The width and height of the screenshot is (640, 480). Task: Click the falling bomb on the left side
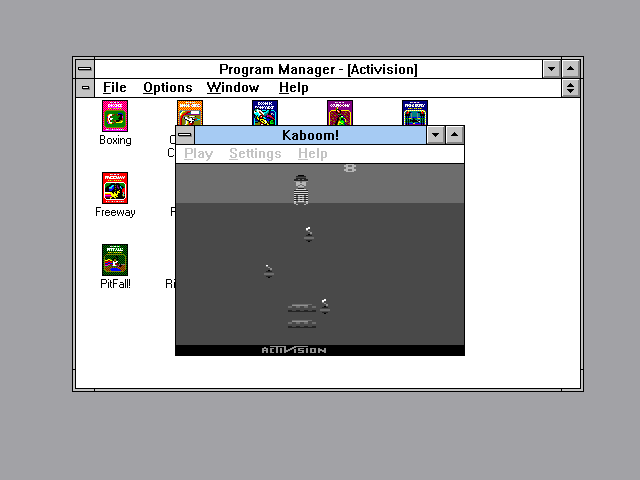point(269,271)
